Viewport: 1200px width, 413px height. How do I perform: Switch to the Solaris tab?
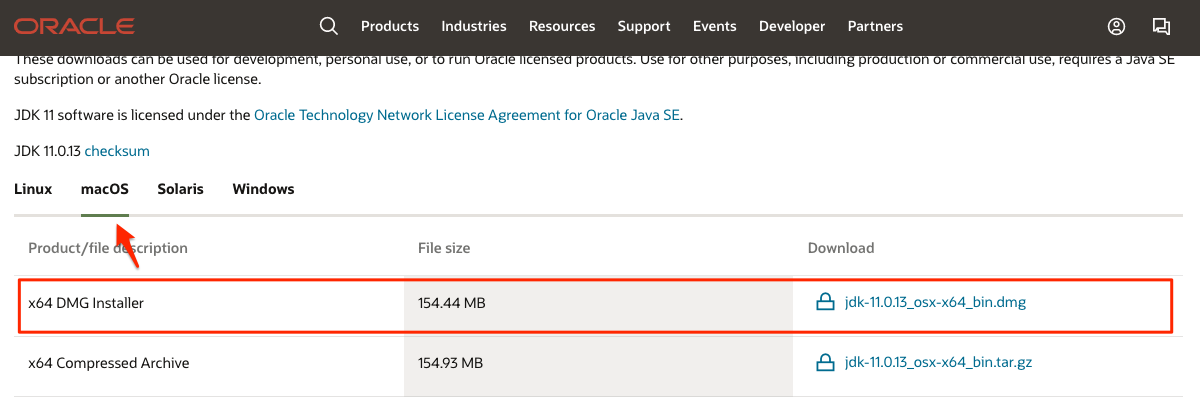point(180,189)
